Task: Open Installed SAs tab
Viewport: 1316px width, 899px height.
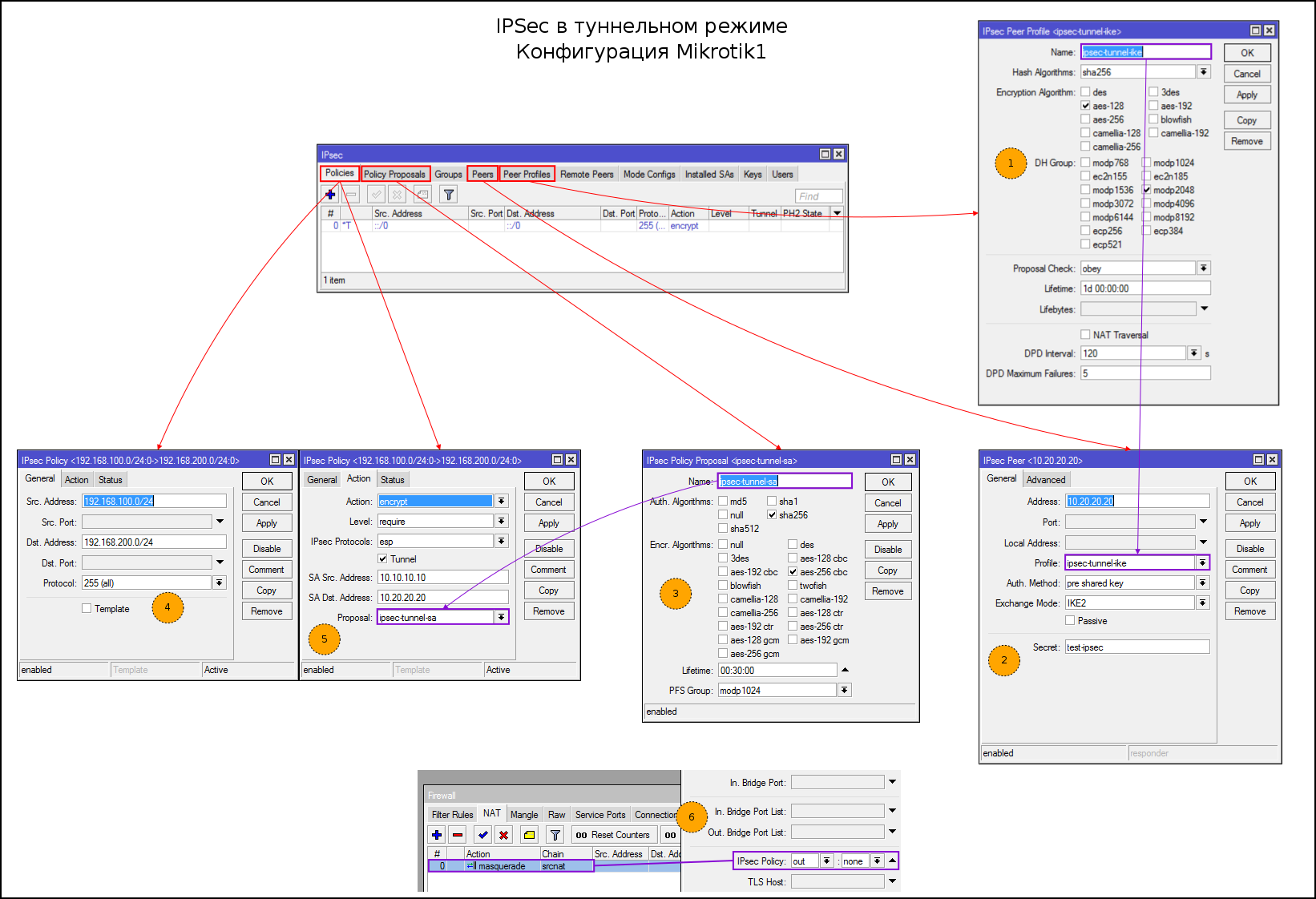Action: click(x=709, y=174)
